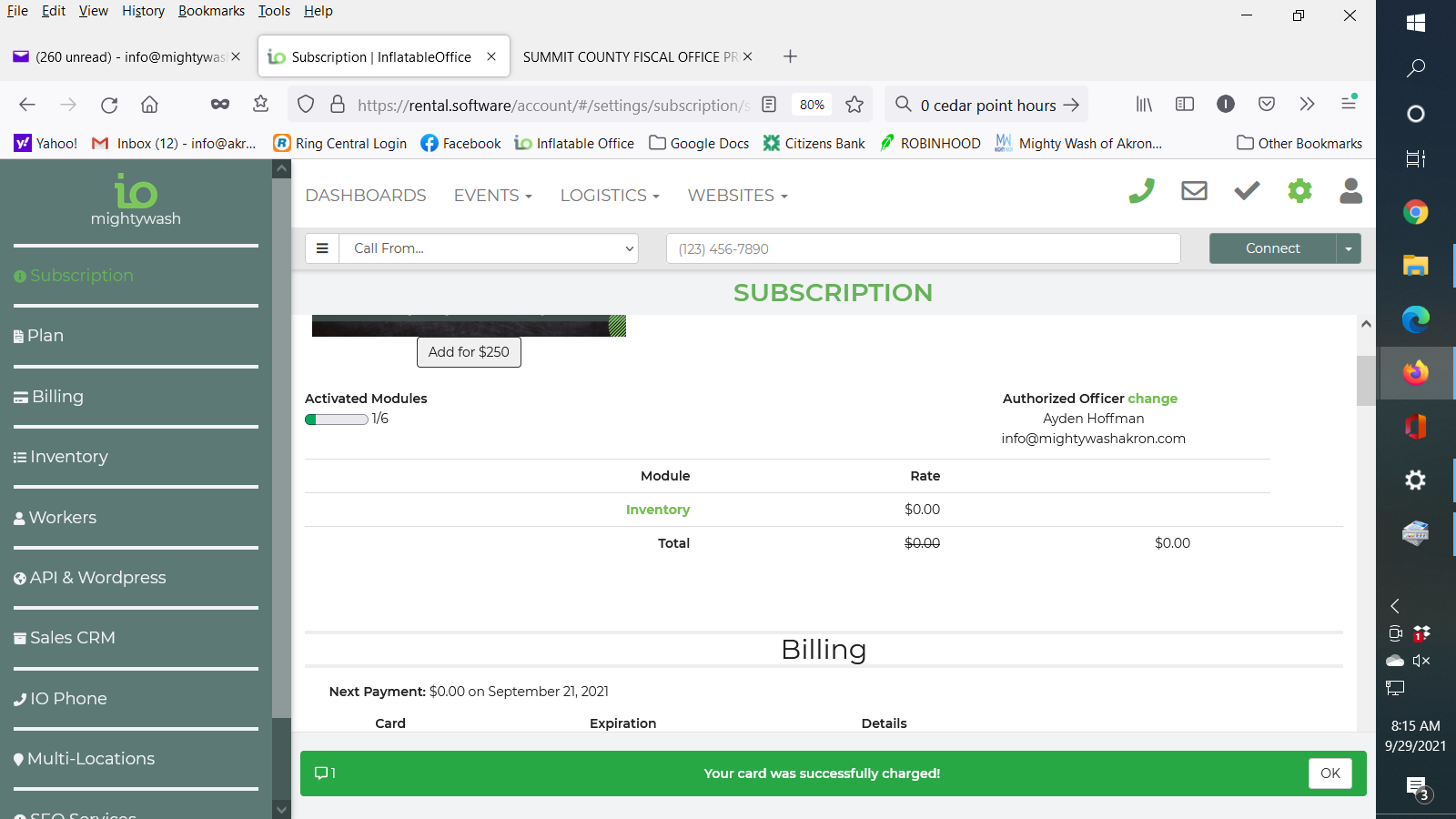
Task: Click the user profile icon
Action: click(x=1351, y=191)
